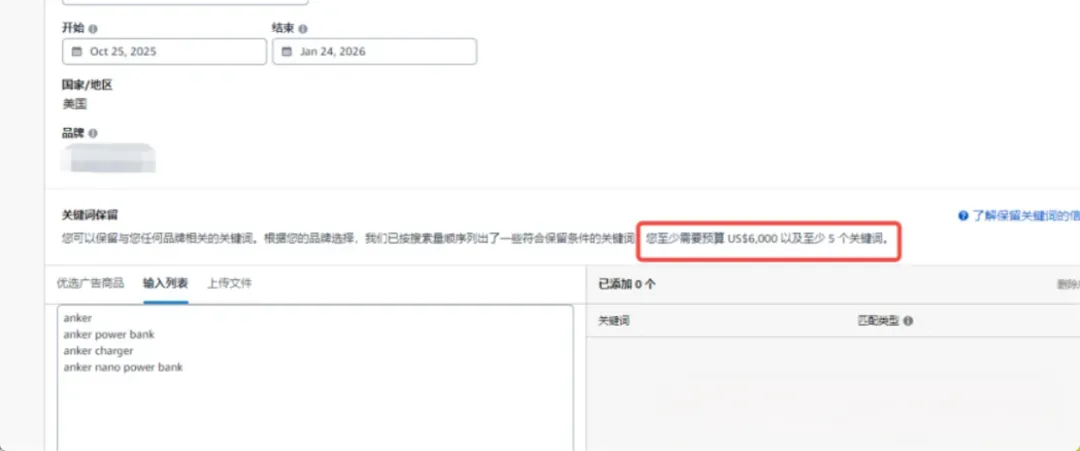
Task: Select the 输入列表 tab
Action: tap(165, 283)
